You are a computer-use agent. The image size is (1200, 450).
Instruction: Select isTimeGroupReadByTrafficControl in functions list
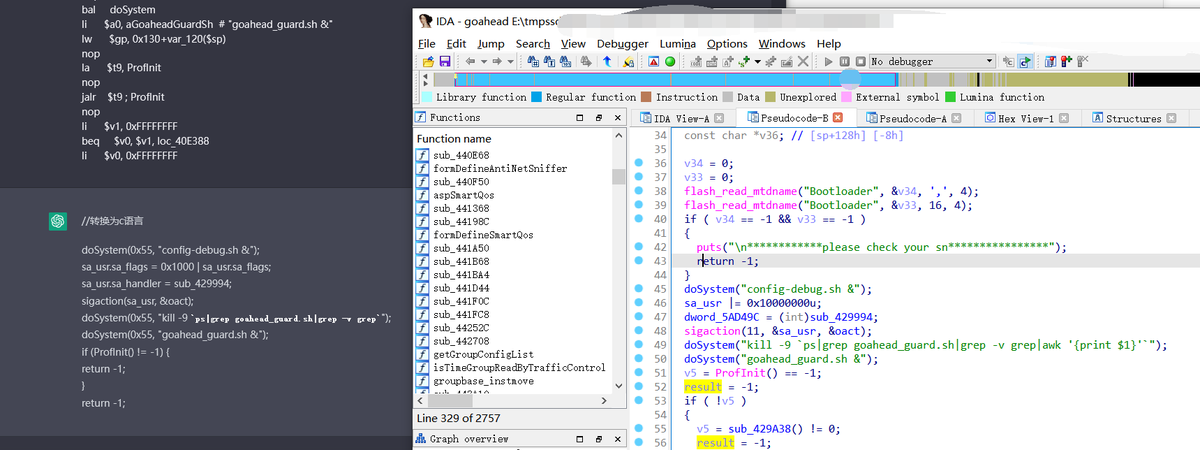click(519, 367)
